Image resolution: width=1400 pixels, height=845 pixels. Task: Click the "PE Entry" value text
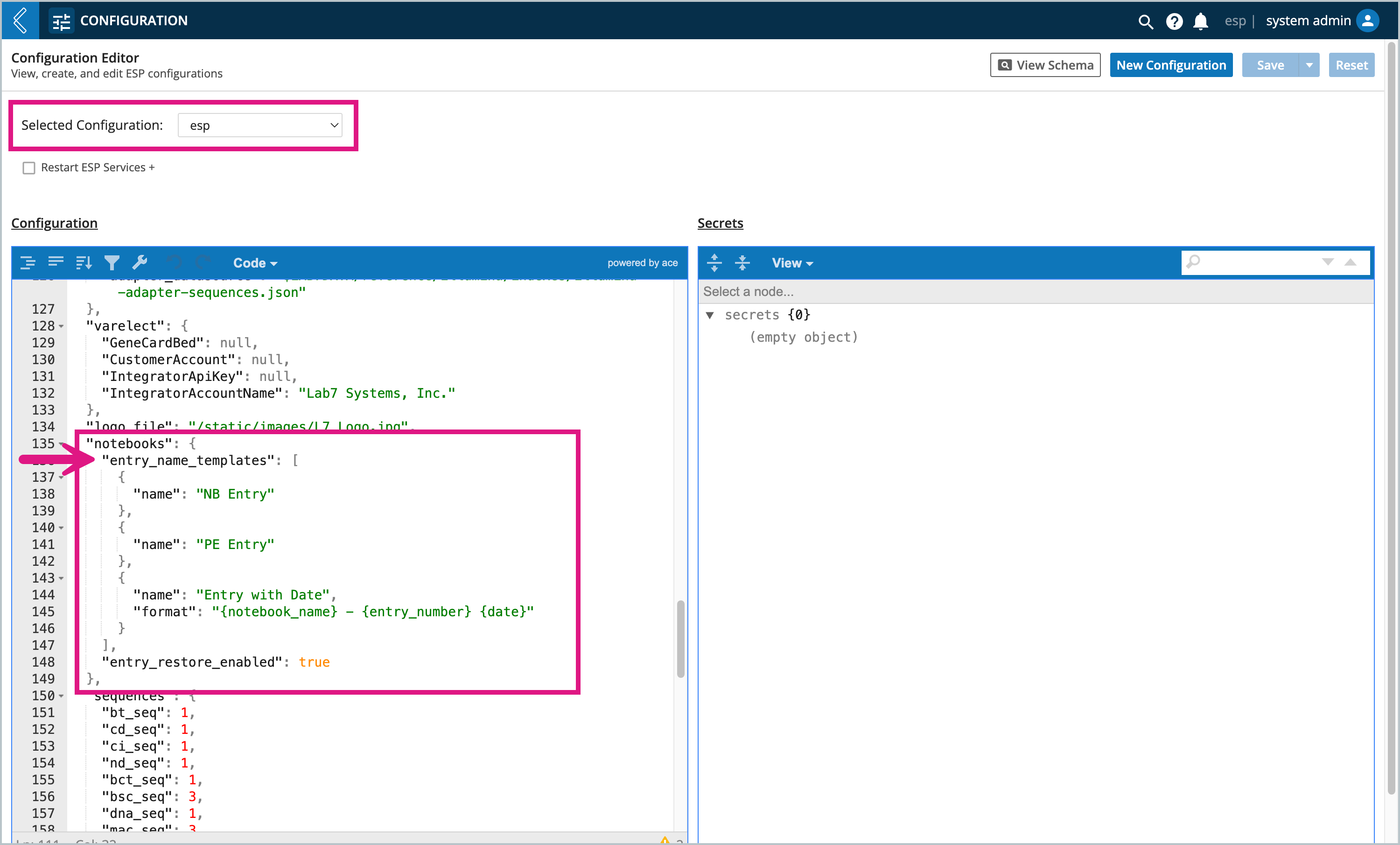[x=235, y=545]
